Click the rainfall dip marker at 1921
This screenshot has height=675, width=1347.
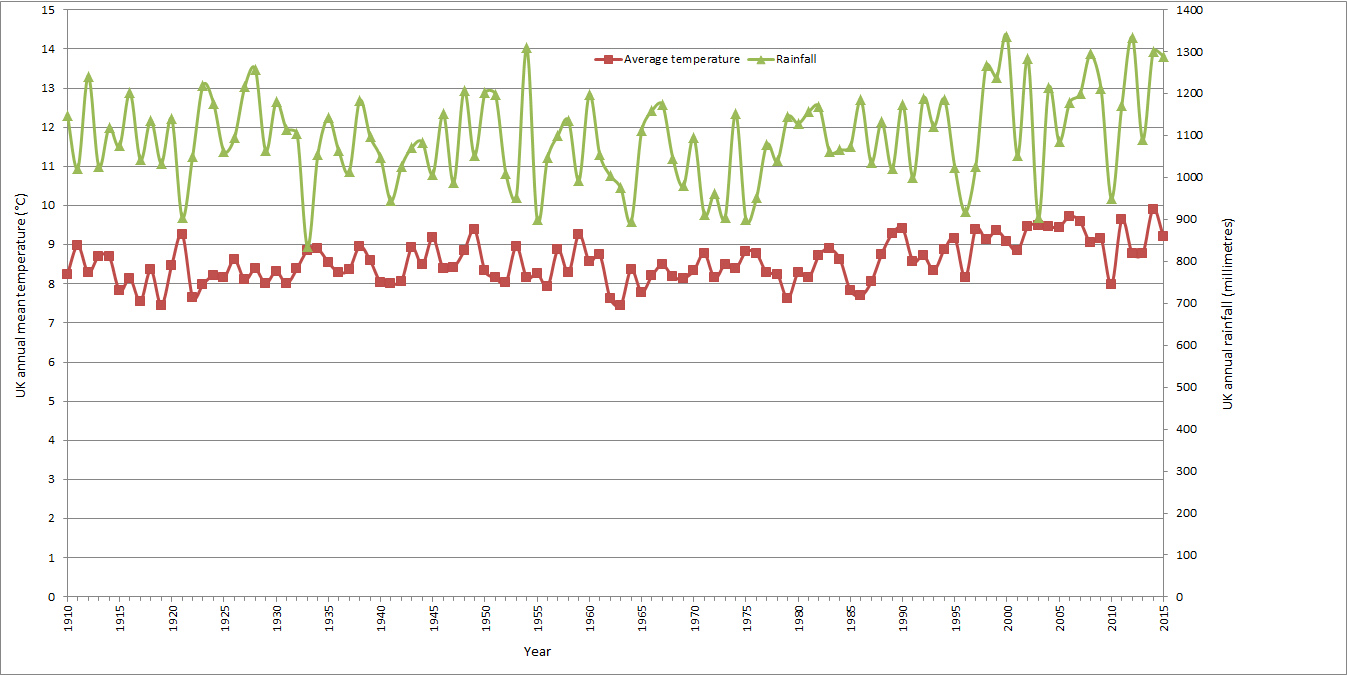[x=182, y=218]
